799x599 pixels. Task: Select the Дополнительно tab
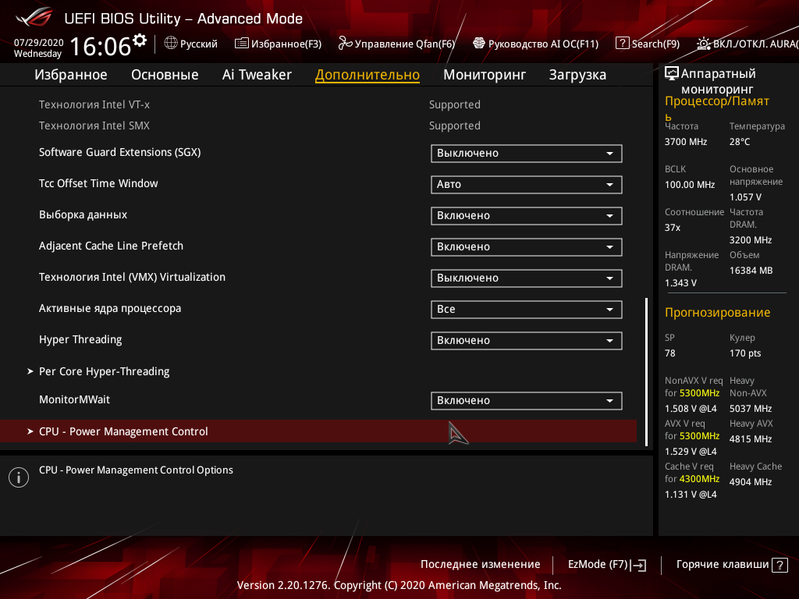tap(367, 75)
